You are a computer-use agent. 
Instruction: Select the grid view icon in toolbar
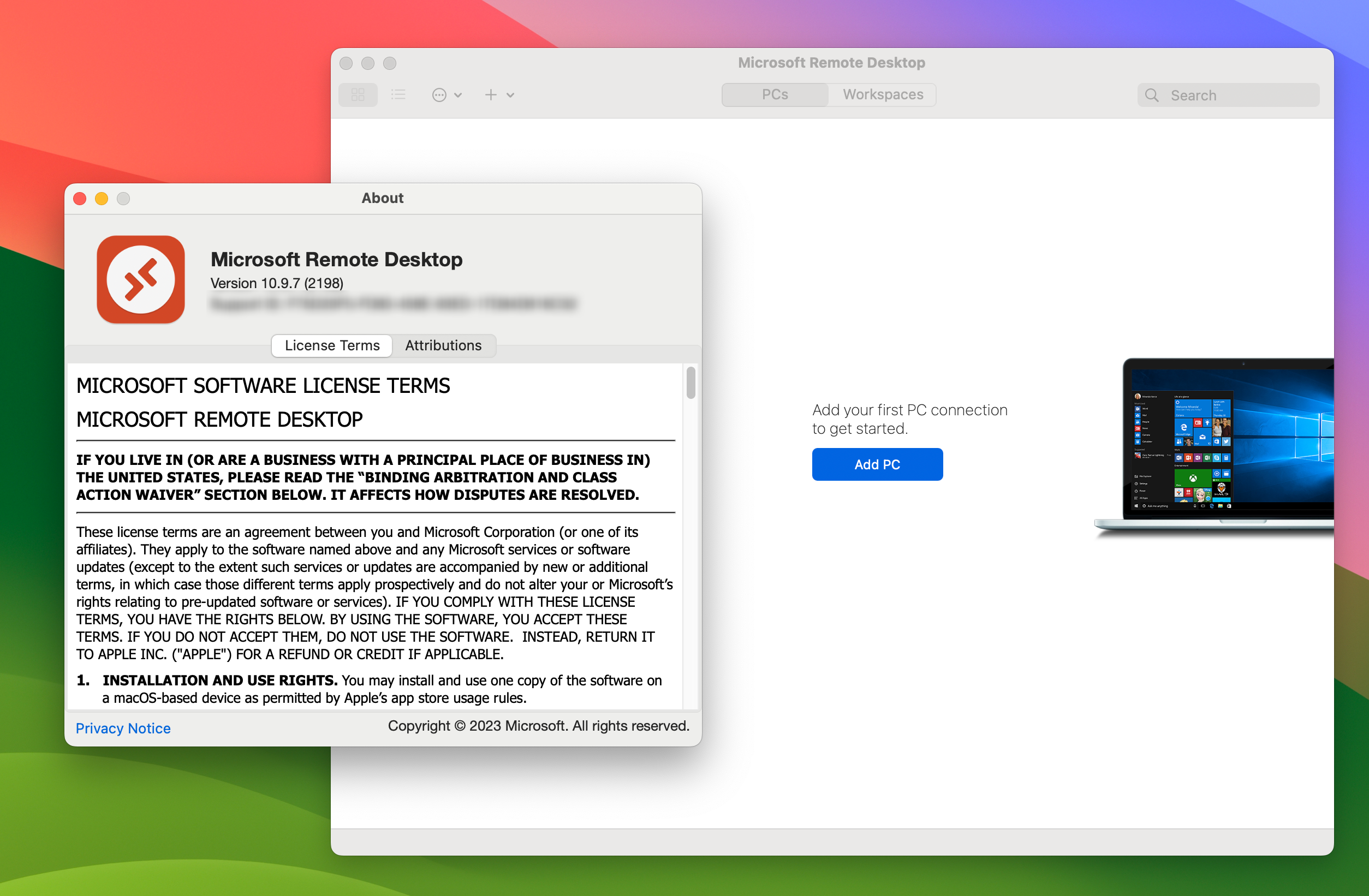[x=357, y=94]
